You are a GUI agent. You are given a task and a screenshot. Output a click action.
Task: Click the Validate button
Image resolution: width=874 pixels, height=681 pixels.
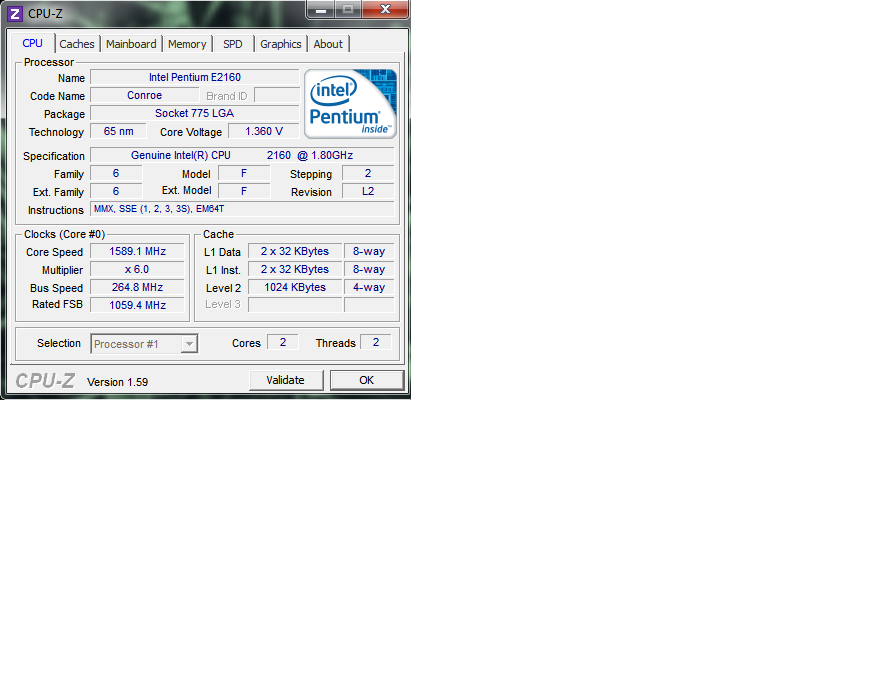point(285,380)
